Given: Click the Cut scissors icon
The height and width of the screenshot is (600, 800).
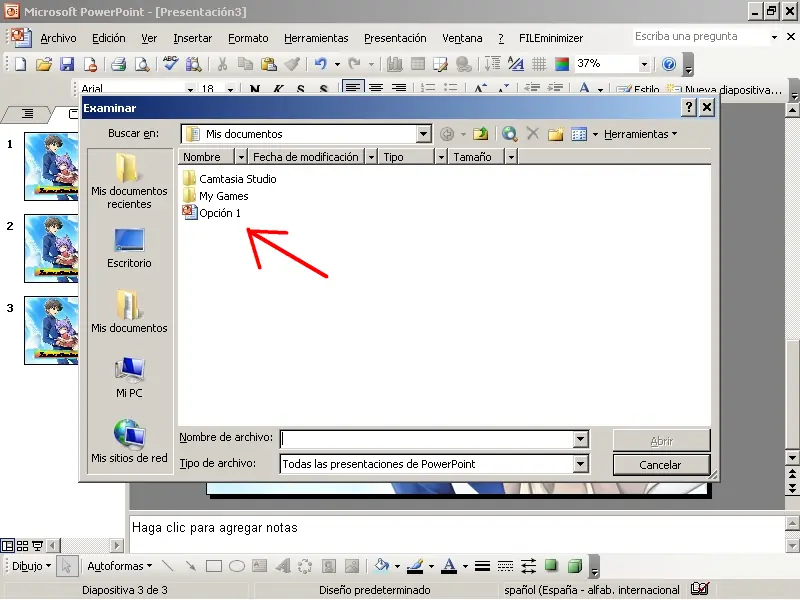Looking at the screenshot, I should pyautogui.click(x=222, y=64).
